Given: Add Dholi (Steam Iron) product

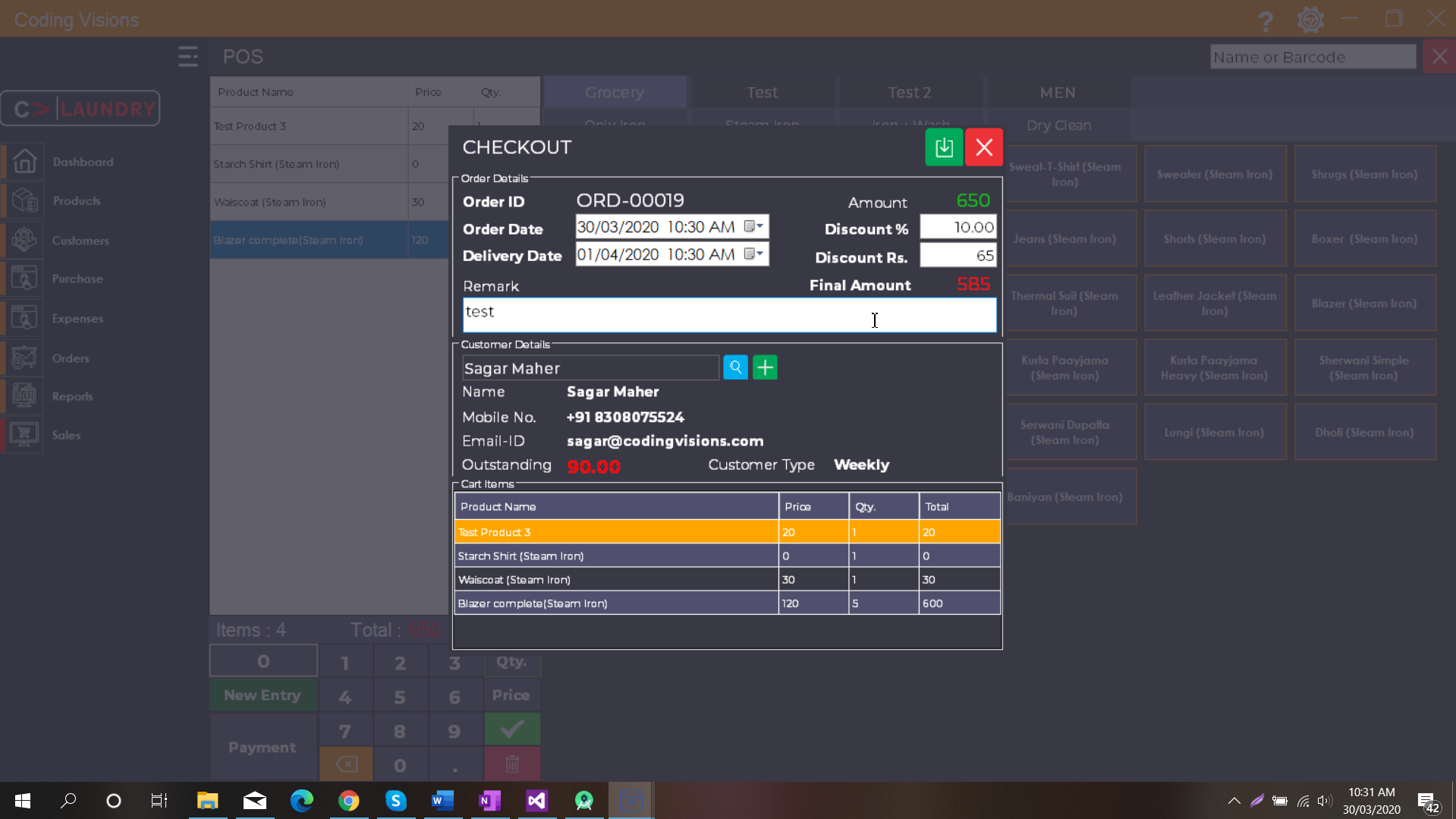Looking at the screenshot, I should pos(1364,432).
